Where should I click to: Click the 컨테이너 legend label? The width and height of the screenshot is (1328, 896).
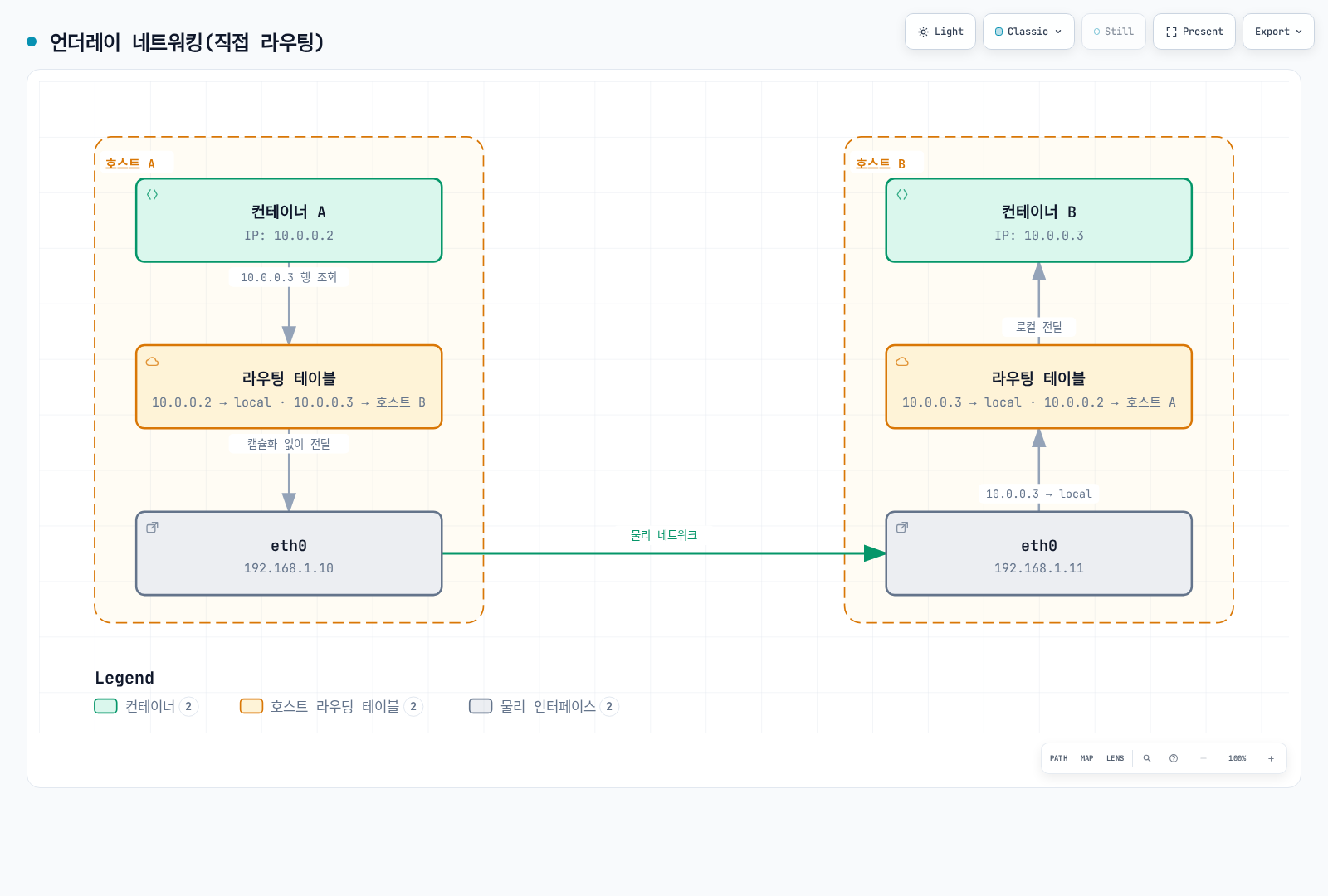coord(150,706)
